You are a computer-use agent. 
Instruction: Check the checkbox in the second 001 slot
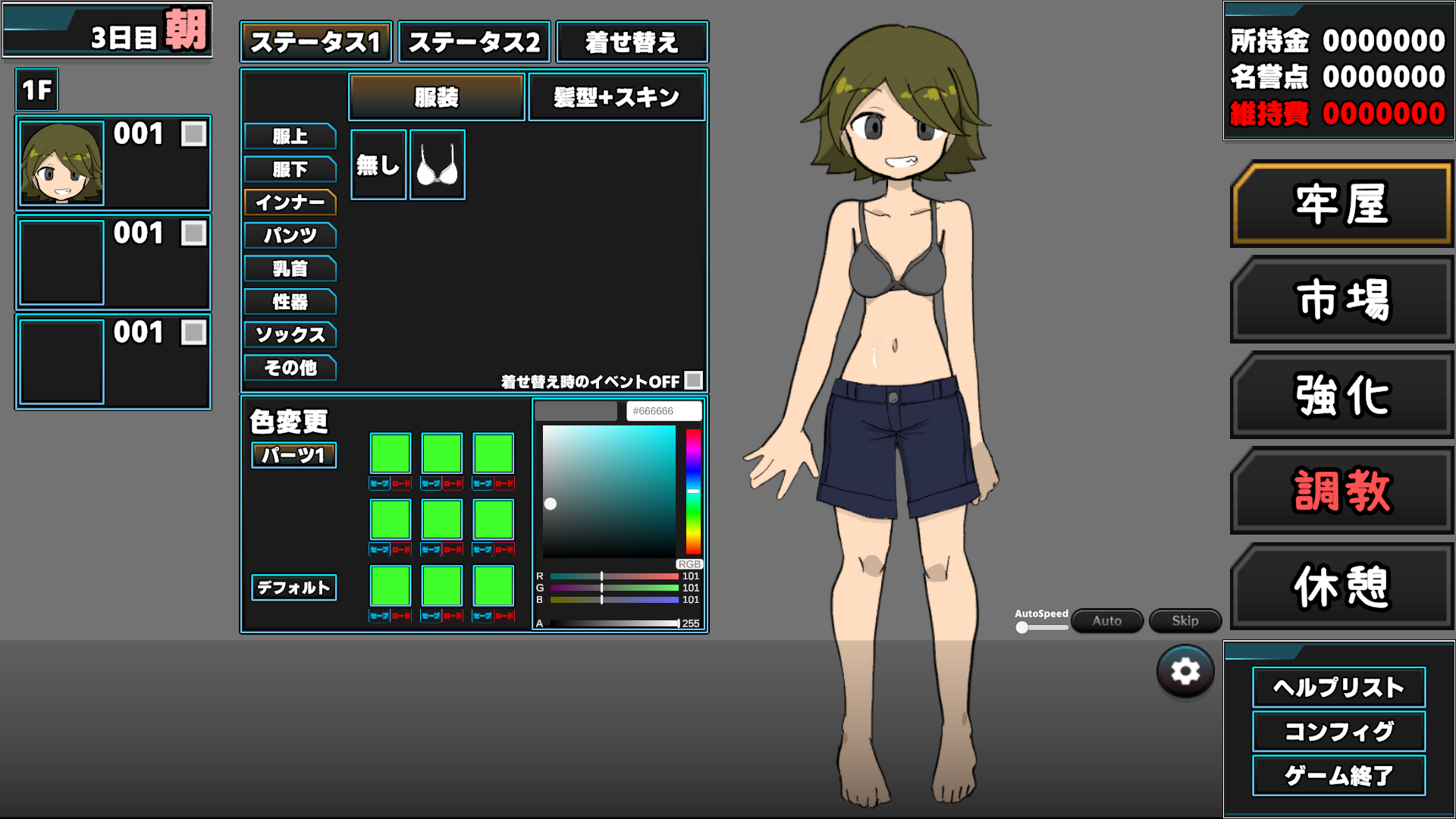pyautogui.click(x=193, y=233)
